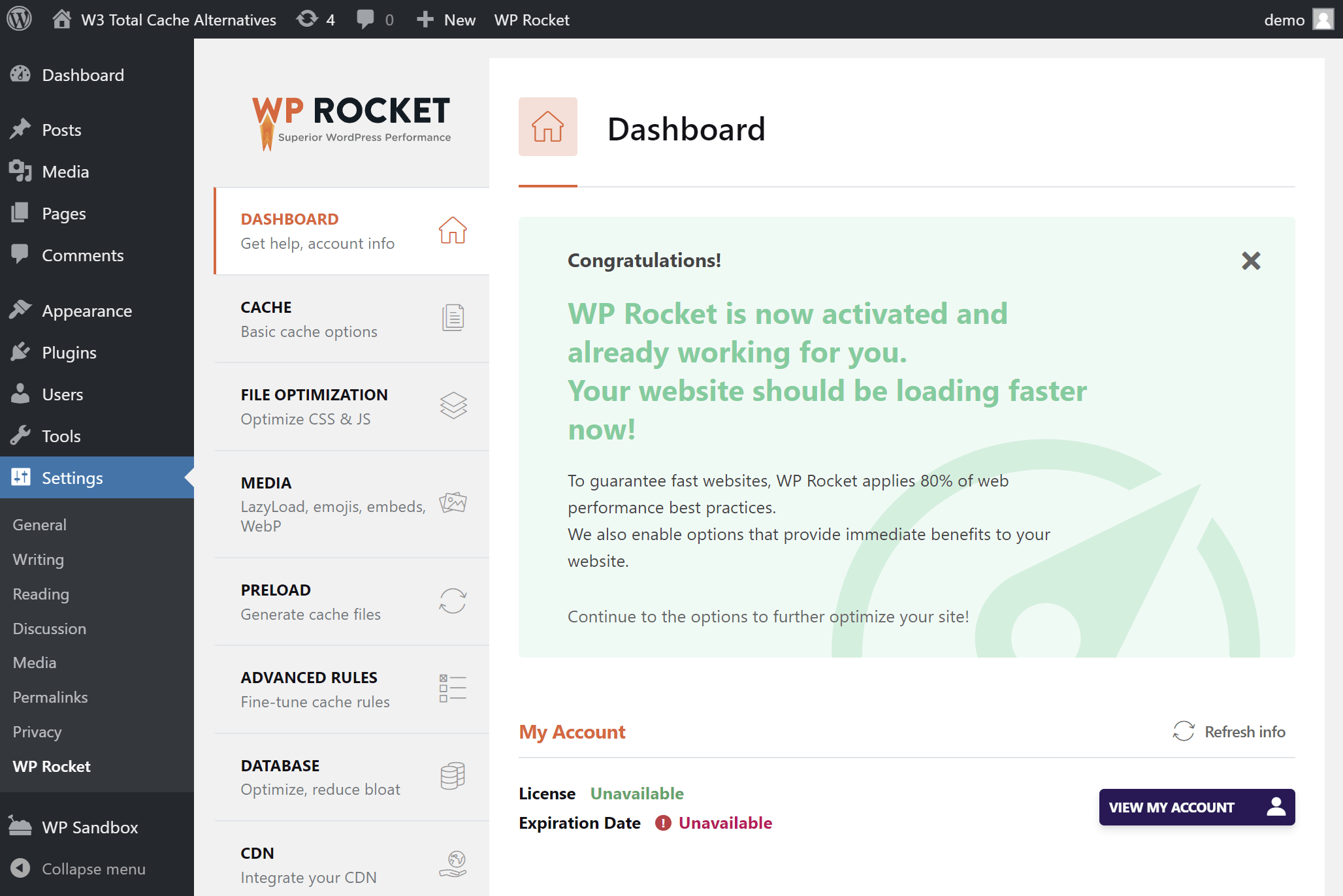Click the Preload circular refresh icon
1343x896 pixels.
point(452,601)
